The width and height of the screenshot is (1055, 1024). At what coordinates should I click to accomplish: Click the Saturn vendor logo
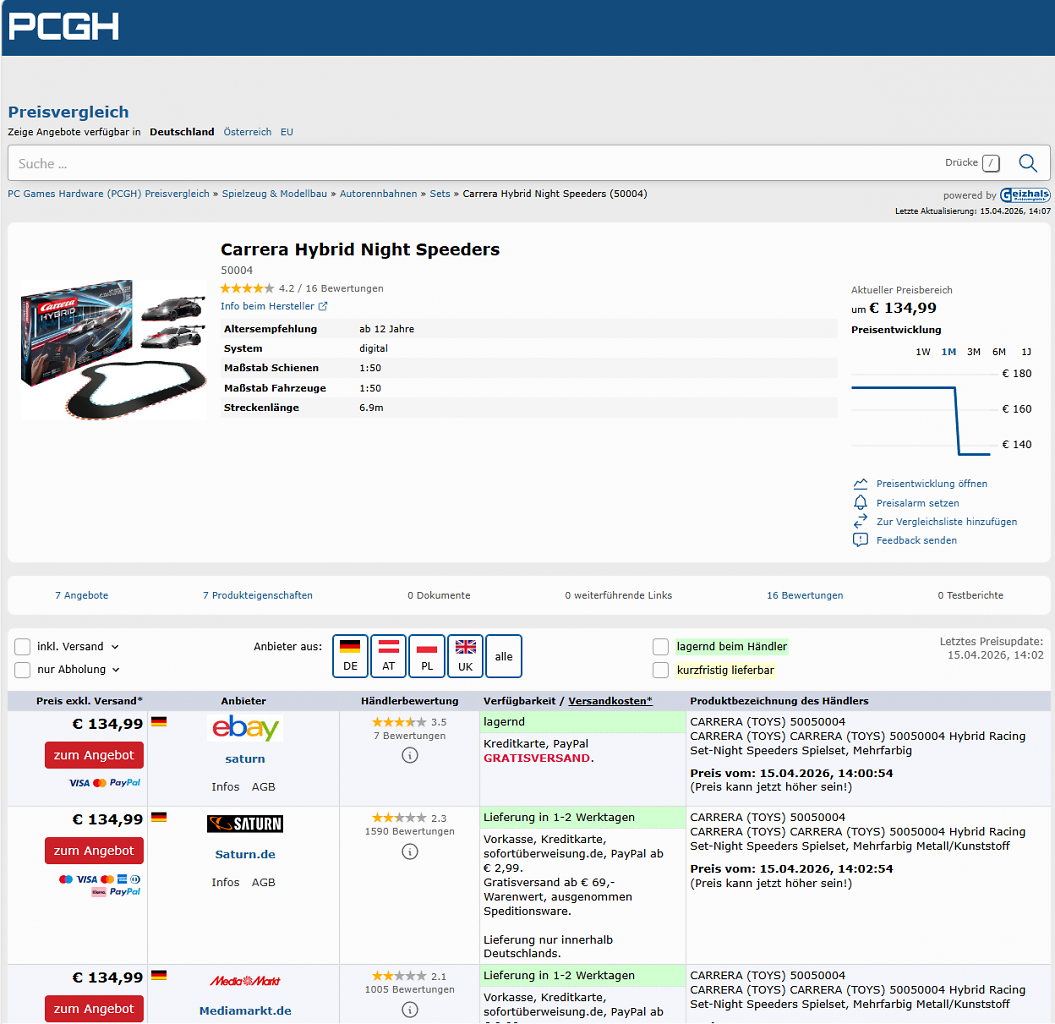coord(245,824)
